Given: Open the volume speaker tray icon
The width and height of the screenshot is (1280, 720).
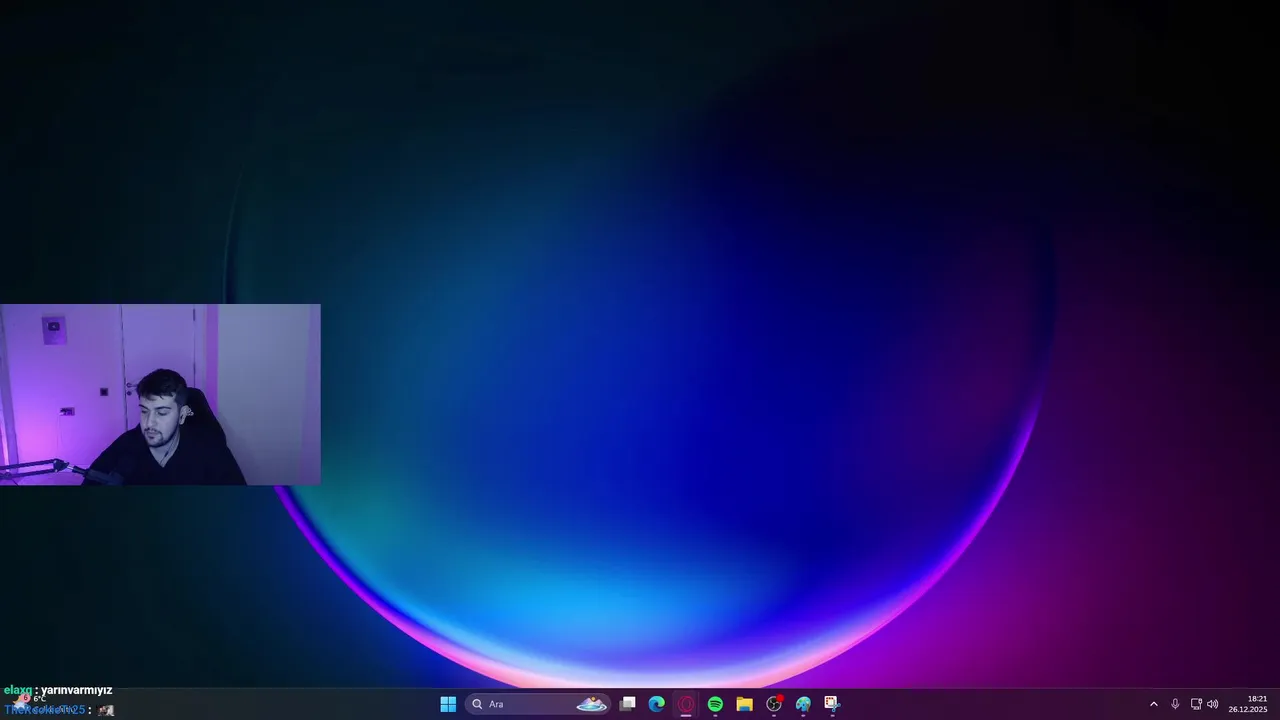Looking at the screenshot, I should coord(1213,704).
